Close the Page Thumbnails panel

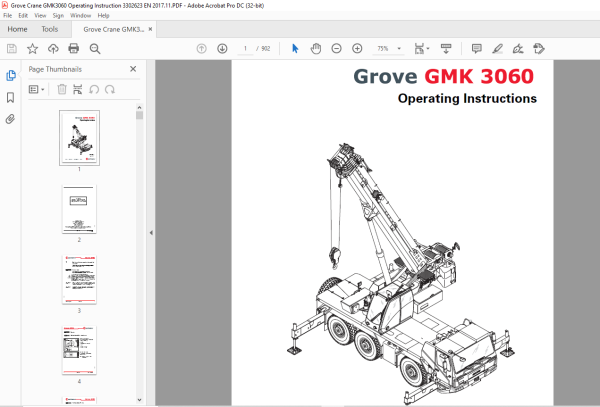coord(133,69)
